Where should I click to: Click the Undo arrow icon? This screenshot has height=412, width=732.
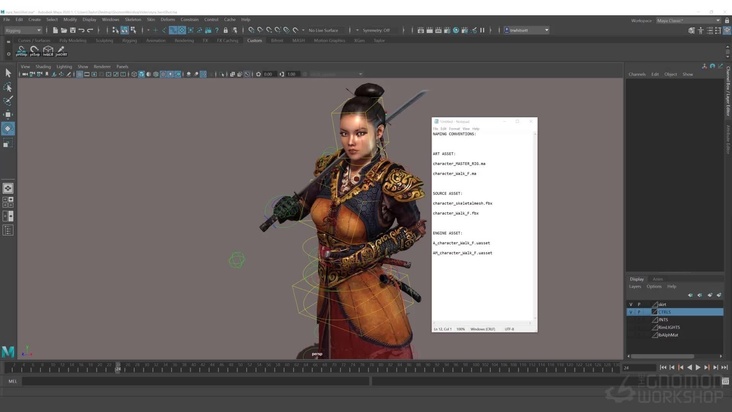[82, 30]
